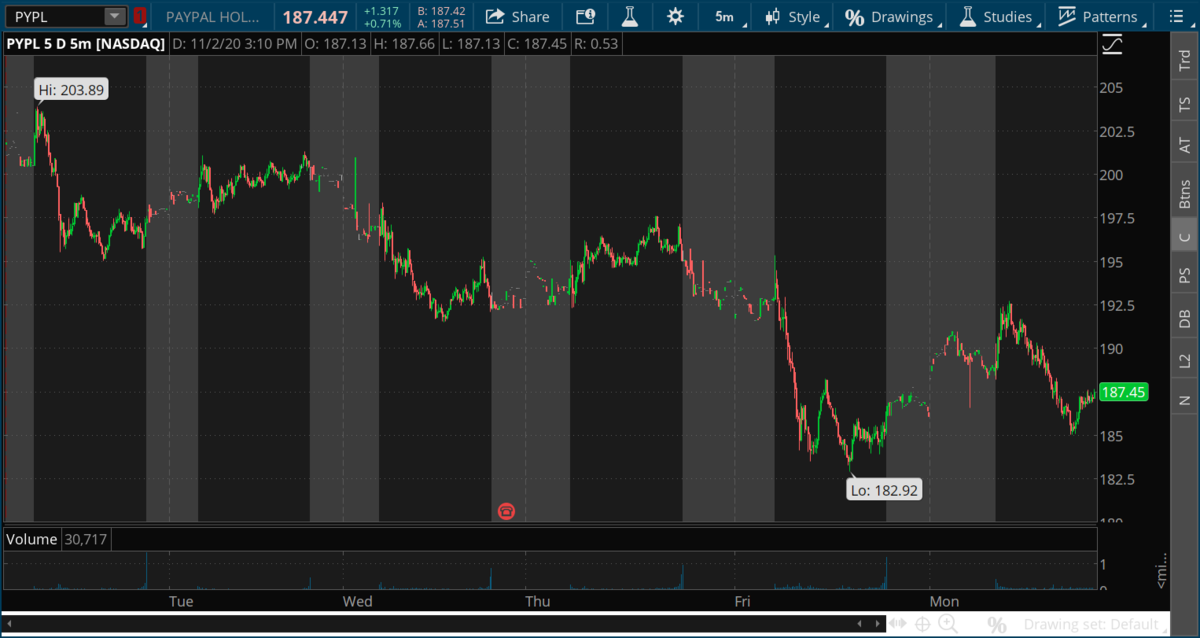The height and width of the screenshot is (638, 1200).
Task: Open the TS sidebar tab
Action: pos(1185,104)
